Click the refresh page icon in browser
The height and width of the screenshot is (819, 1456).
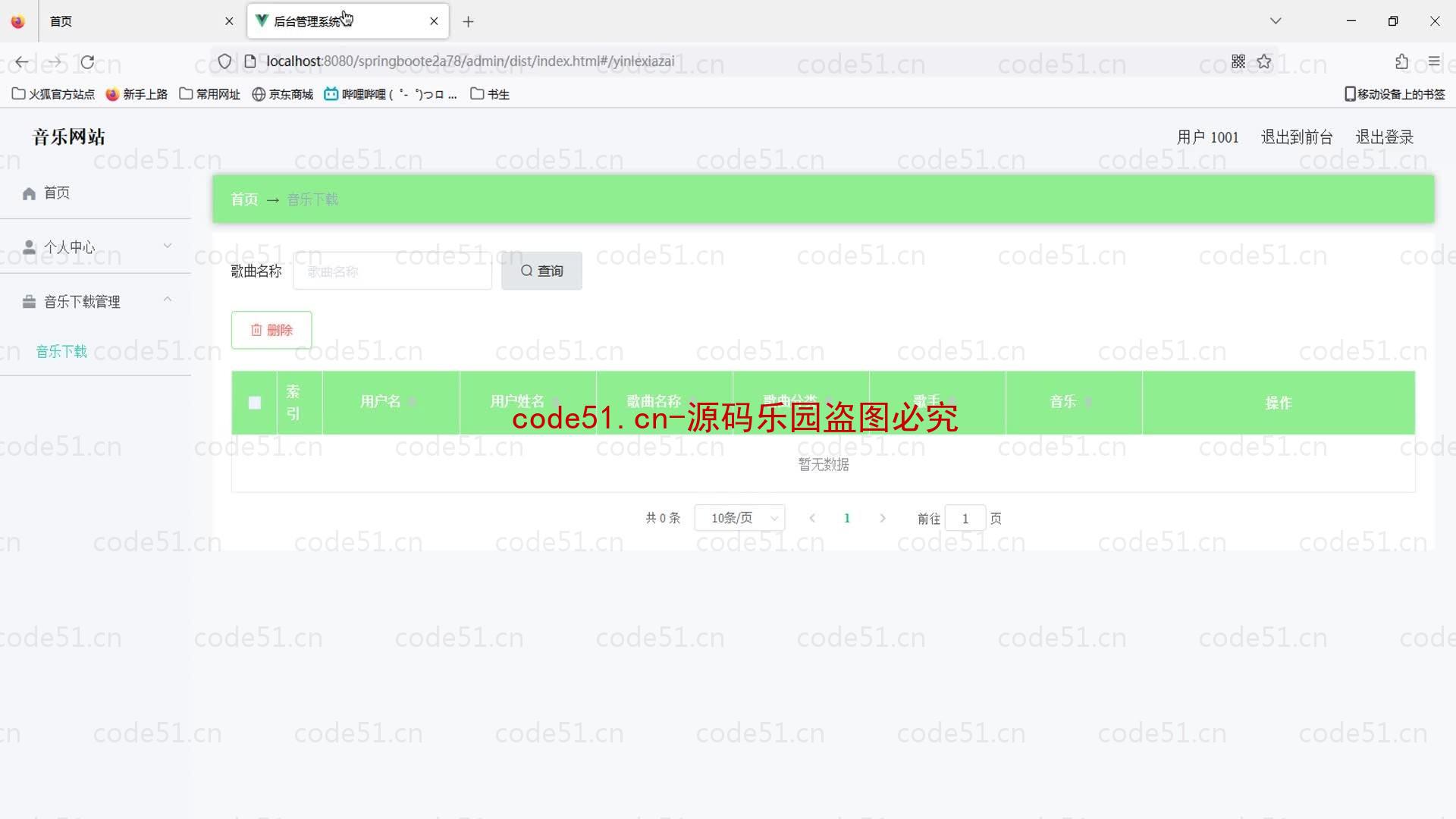pos(87,61)
